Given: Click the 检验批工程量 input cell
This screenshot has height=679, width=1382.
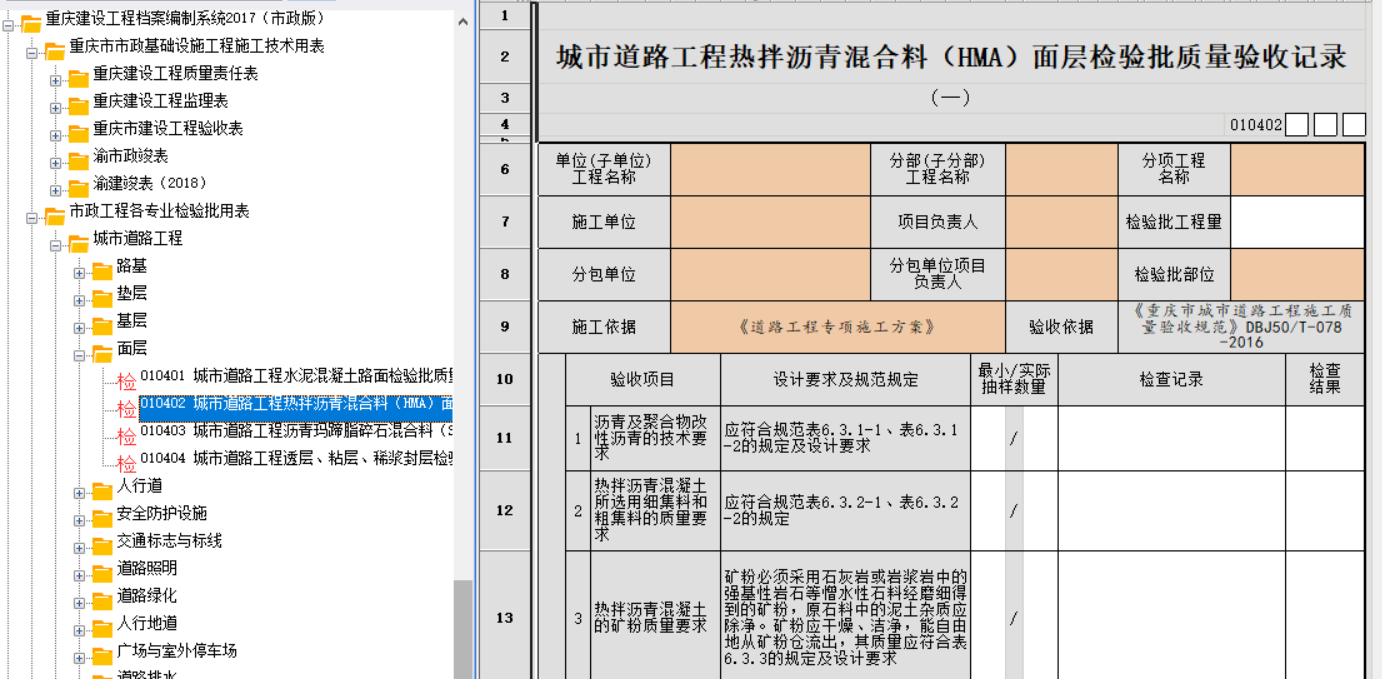Looking at the screenshot, I should click(1298, 222).
